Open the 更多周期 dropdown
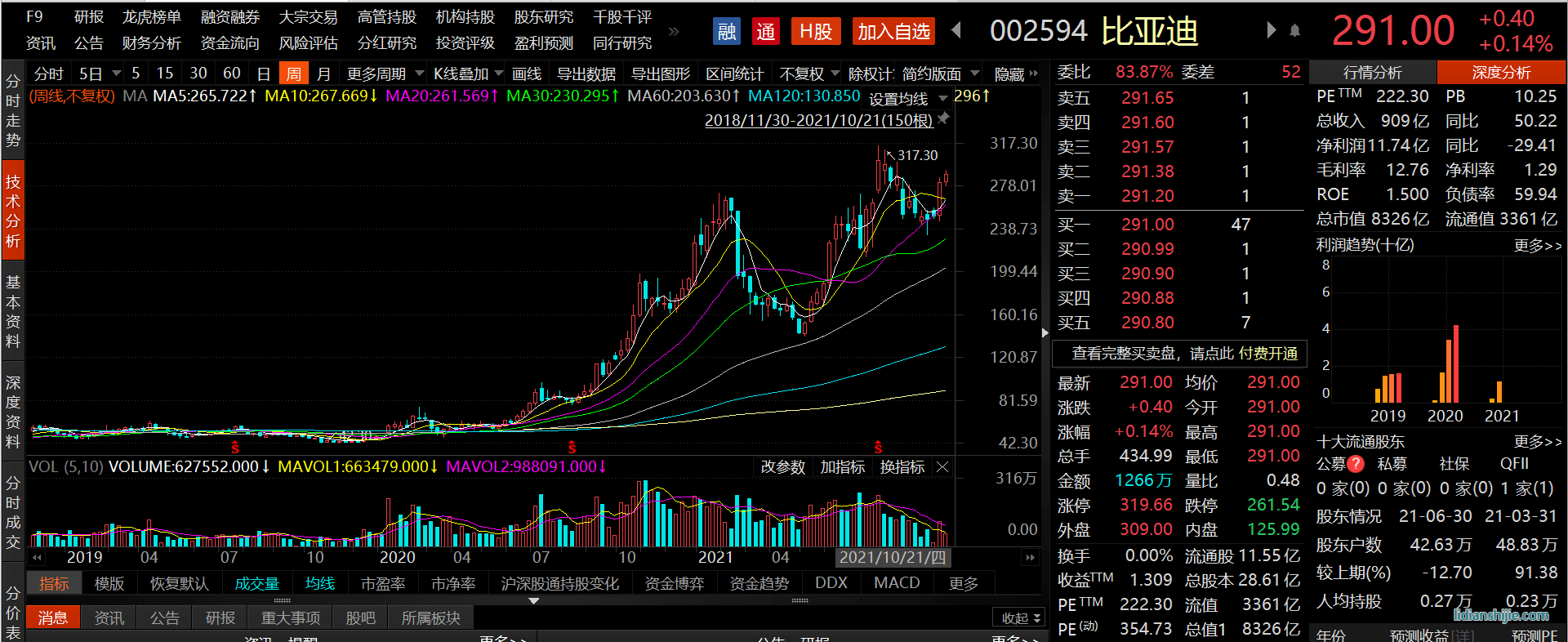 pyautogui.click(x=385, y=74)
